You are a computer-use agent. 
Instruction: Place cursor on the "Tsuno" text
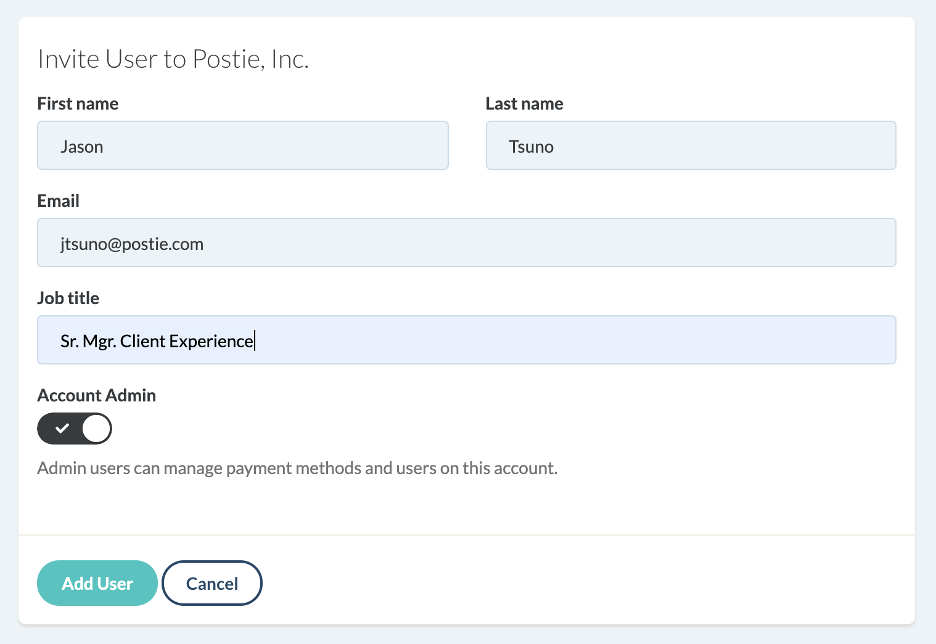click(531, 147)
